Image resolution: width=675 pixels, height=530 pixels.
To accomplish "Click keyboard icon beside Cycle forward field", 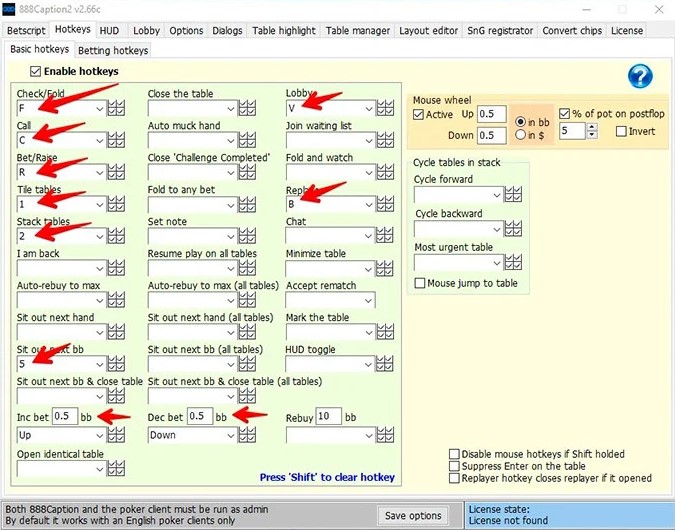I will coord(514,195).
